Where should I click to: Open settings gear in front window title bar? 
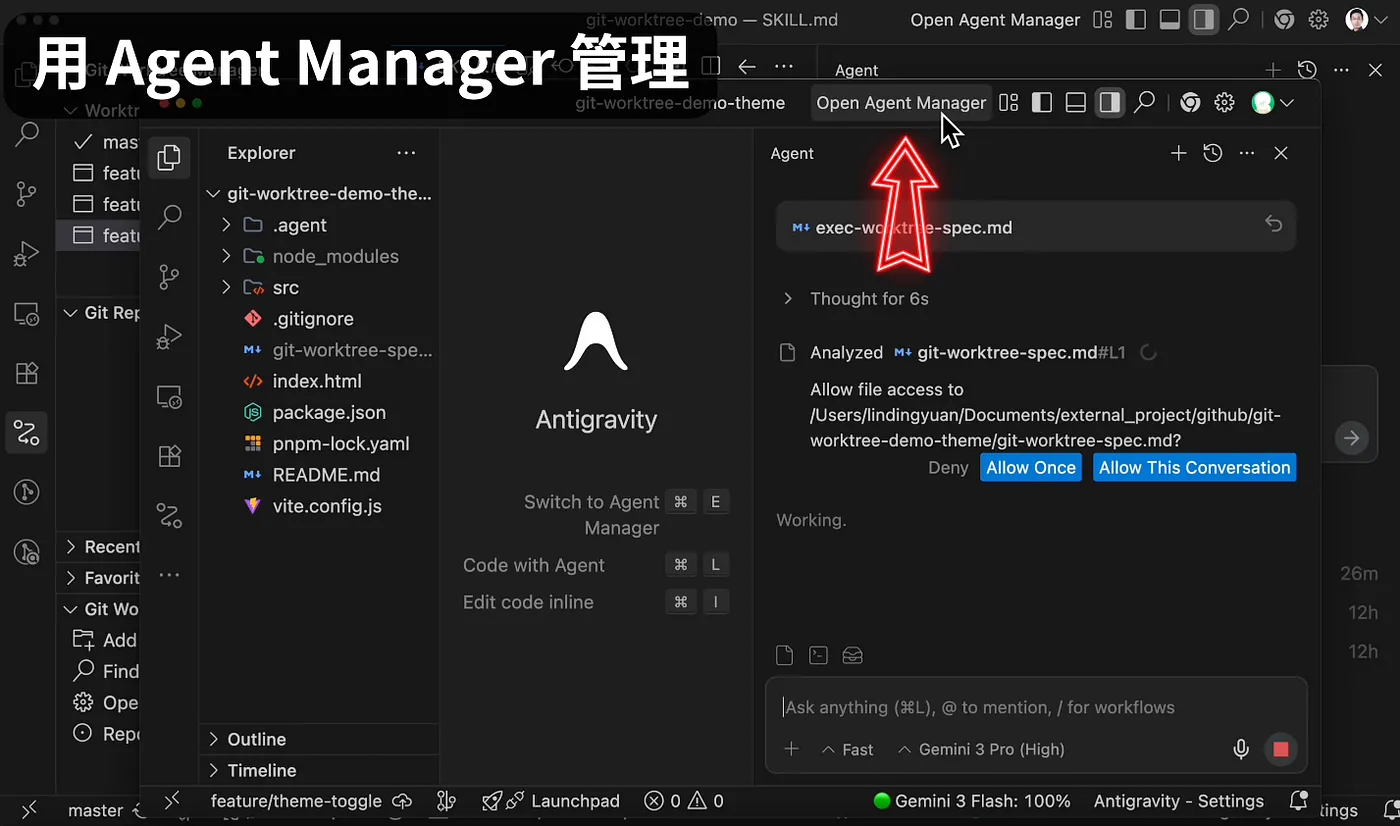tap(1224, 102)
